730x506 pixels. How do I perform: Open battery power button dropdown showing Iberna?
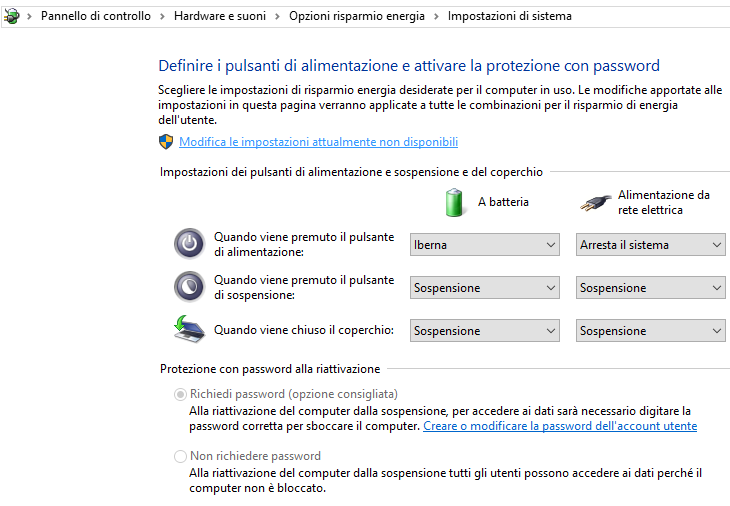485,245
